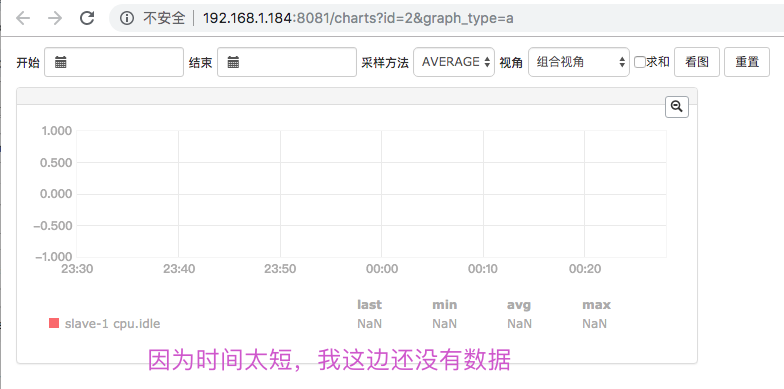
Task: Open the 组合视角 view dropdown
Action: (578, 62)
